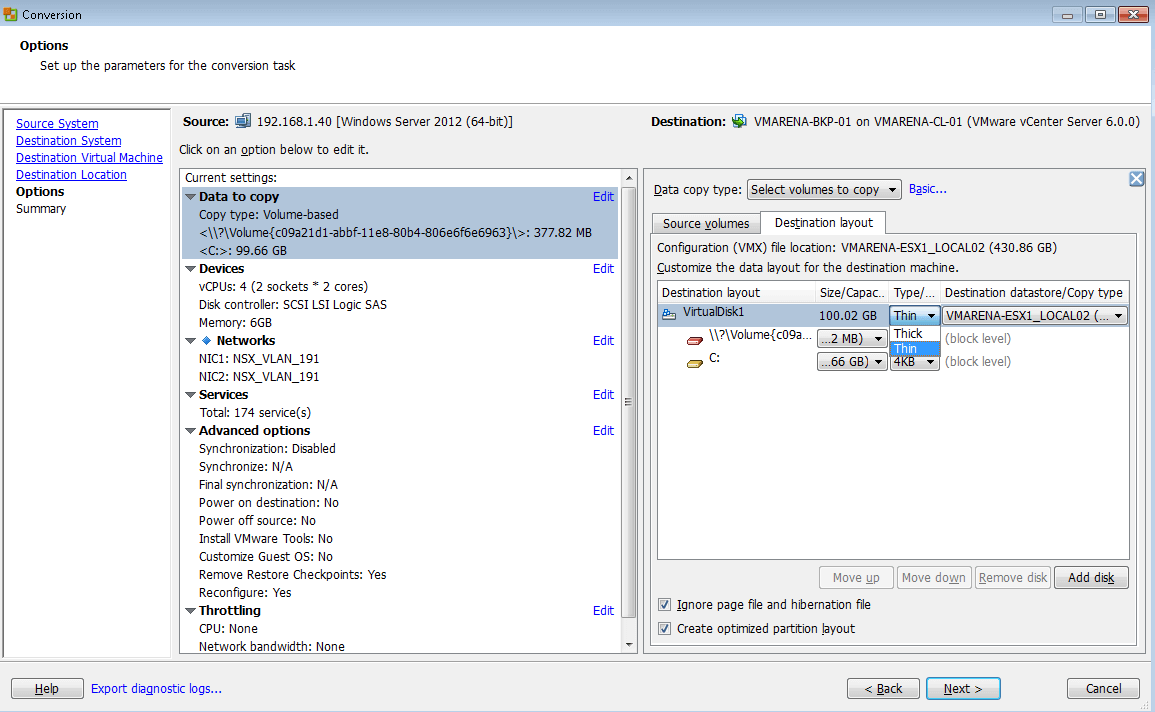Open the system volume size dropdown
The image size is (1155, 712).
[x=852, y=339]
